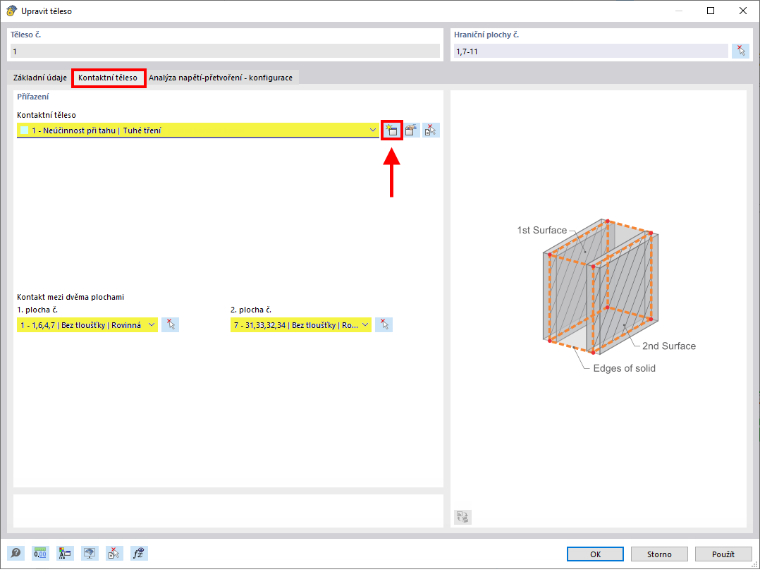Click the Hraniční plochy č. field
This screenshot has height=572, width=760.
pos(591,51)
